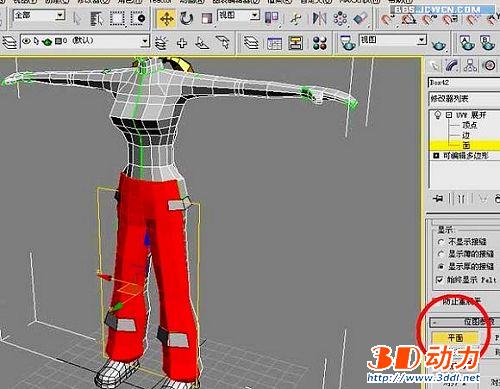Screen dimensions: 500x389
Task: Choose the rectangular selection region tool
Action: pos(117,19)
